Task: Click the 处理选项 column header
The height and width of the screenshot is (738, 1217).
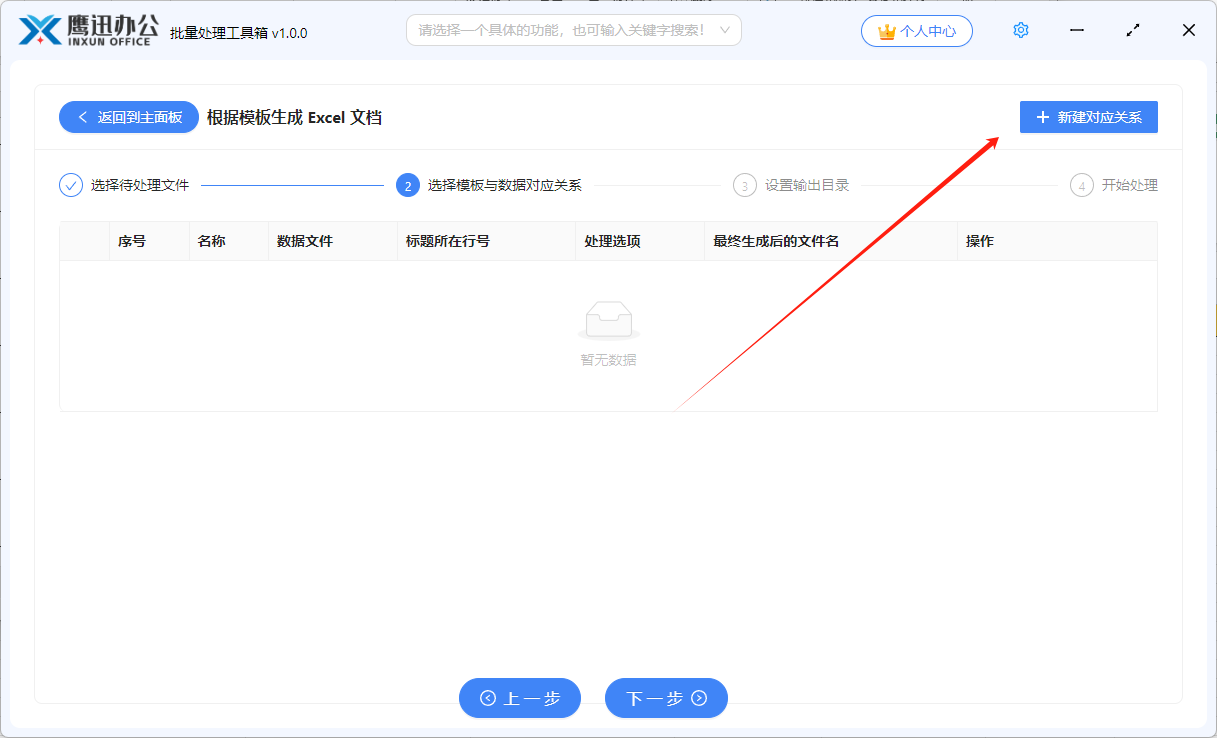Action: (612, 241)
